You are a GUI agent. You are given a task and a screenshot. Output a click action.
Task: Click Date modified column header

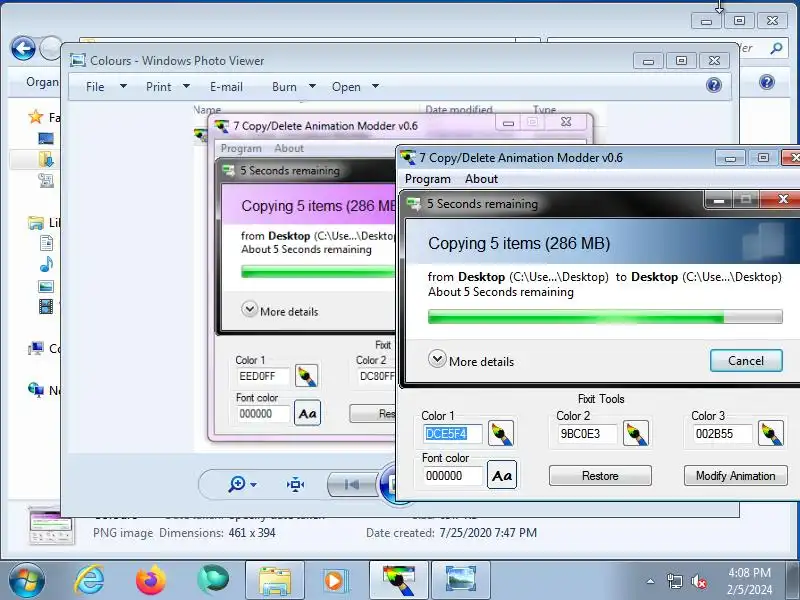[x=459, y=110]
